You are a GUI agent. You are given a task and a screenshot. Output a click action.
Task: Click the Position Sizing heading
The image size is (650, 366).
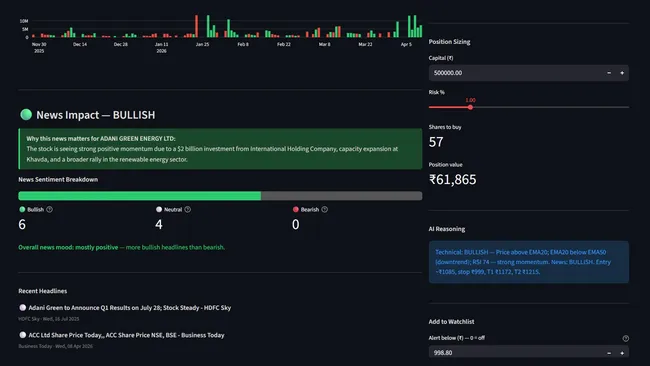[449, 42]
